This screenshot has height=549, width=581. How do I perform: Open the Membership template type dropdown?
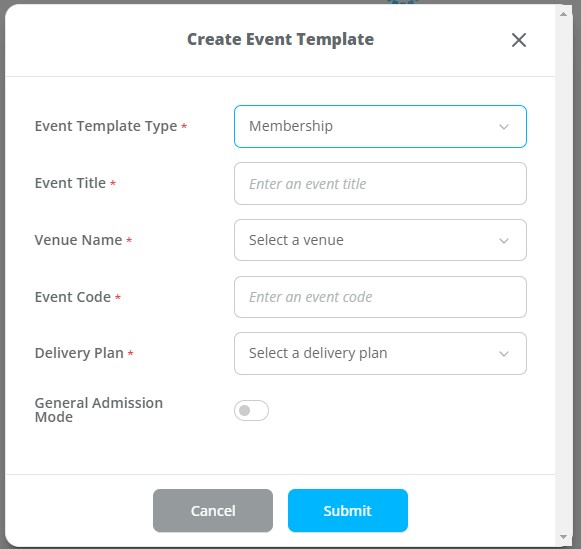pyautogui.click(x=380, y=126)
